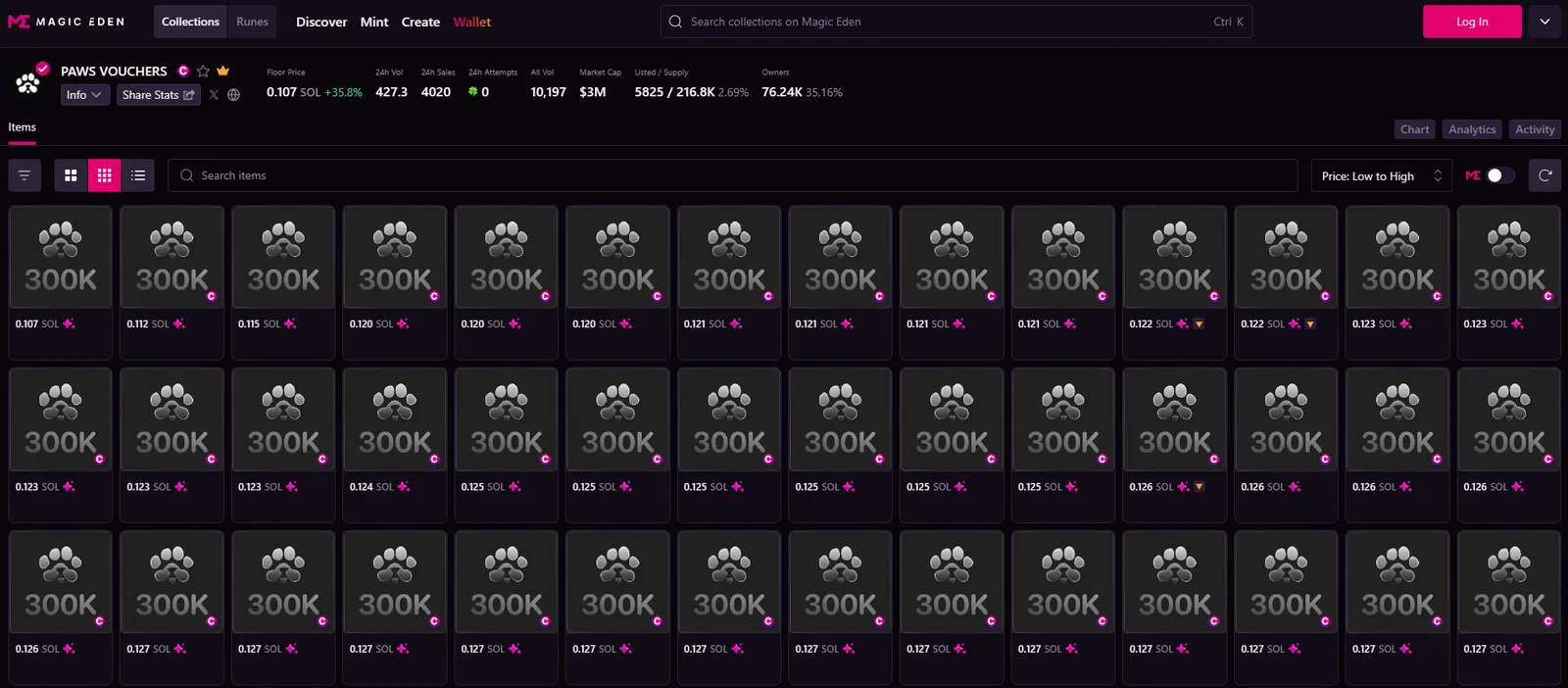Expand the menu next to Log In
This screenshot has width=1568, height=688.
1544,22
